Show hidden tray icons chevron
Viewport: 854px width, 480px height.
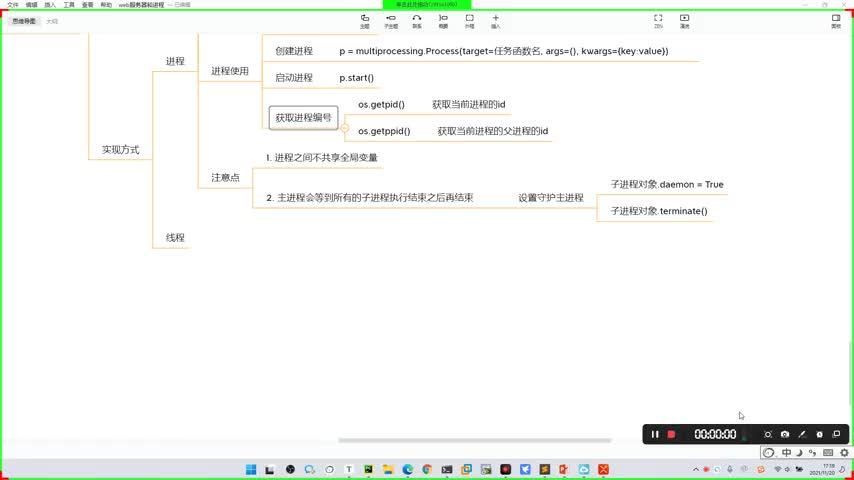tap(696, 469)
